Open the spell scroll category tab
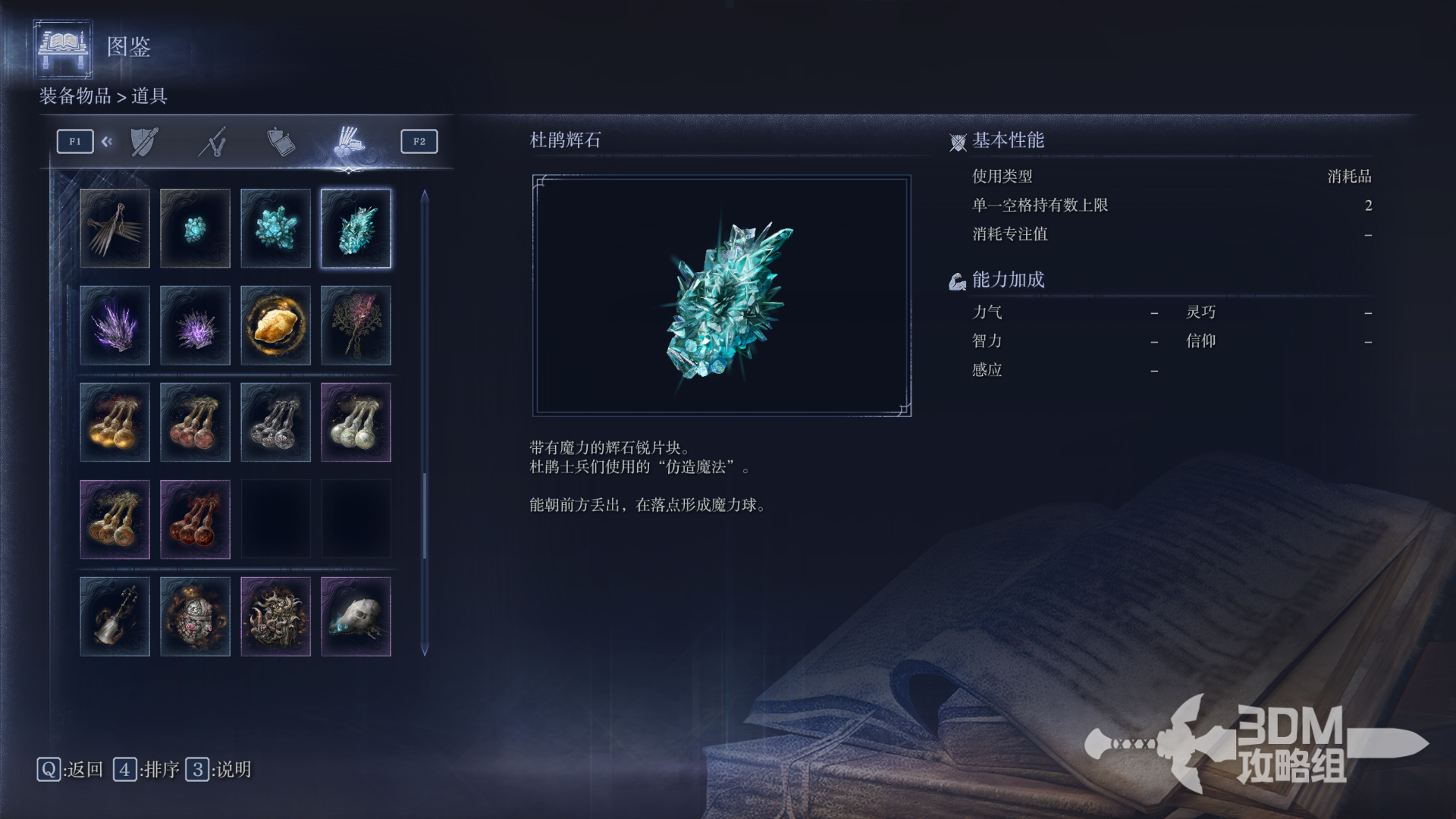 (281, 142)
